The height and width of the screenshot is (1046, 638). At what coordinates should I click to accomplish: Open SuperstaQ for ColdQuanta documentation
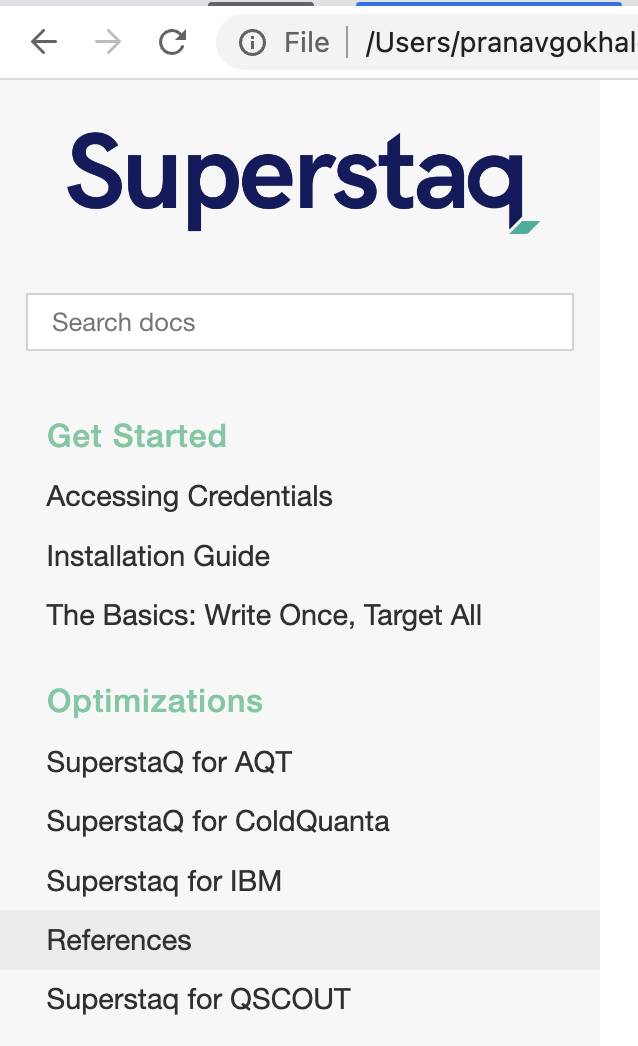pyautogui.click(x=218, y=821)
